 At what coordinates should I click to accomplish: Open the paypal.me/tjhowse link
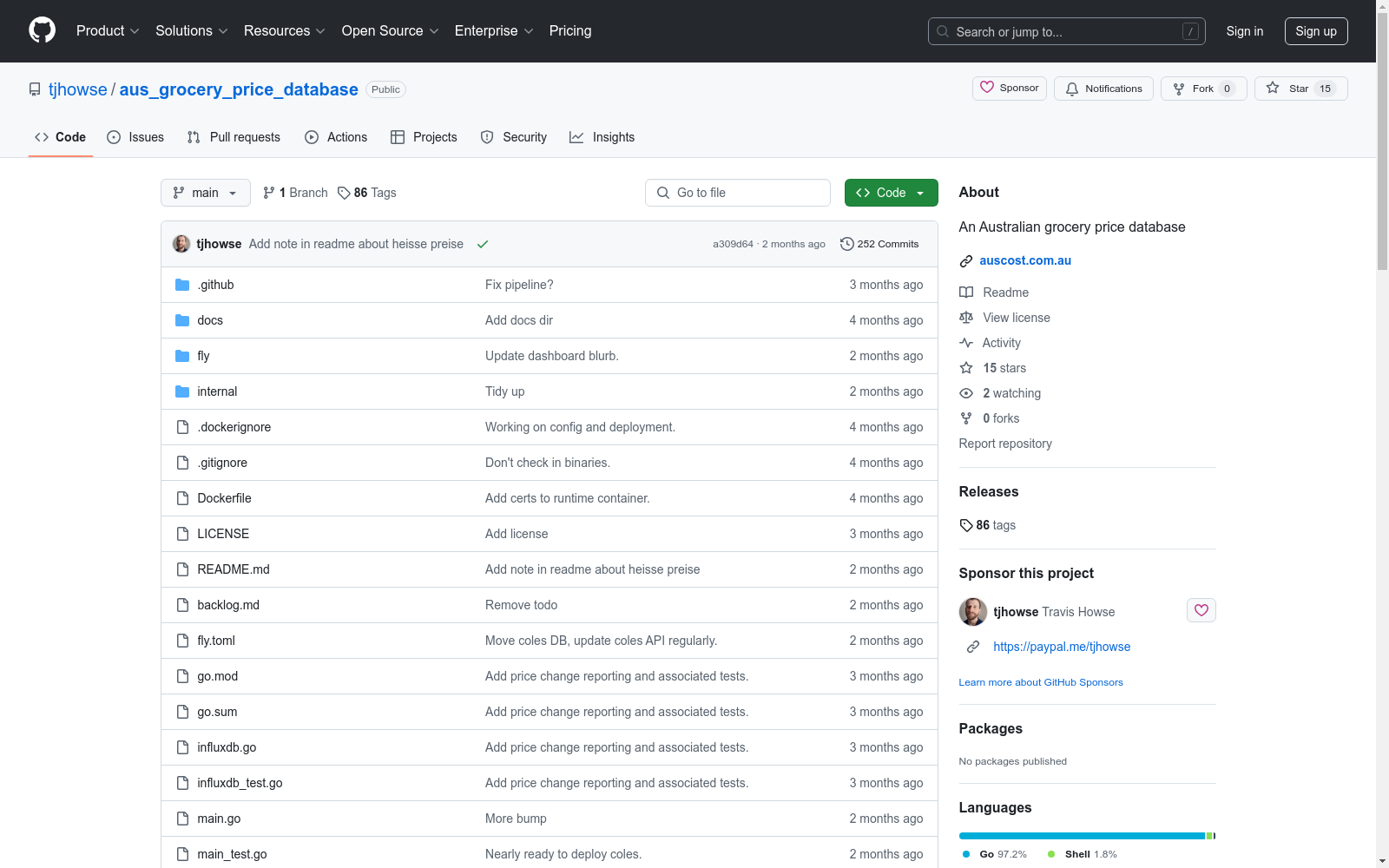(1062, 647)
